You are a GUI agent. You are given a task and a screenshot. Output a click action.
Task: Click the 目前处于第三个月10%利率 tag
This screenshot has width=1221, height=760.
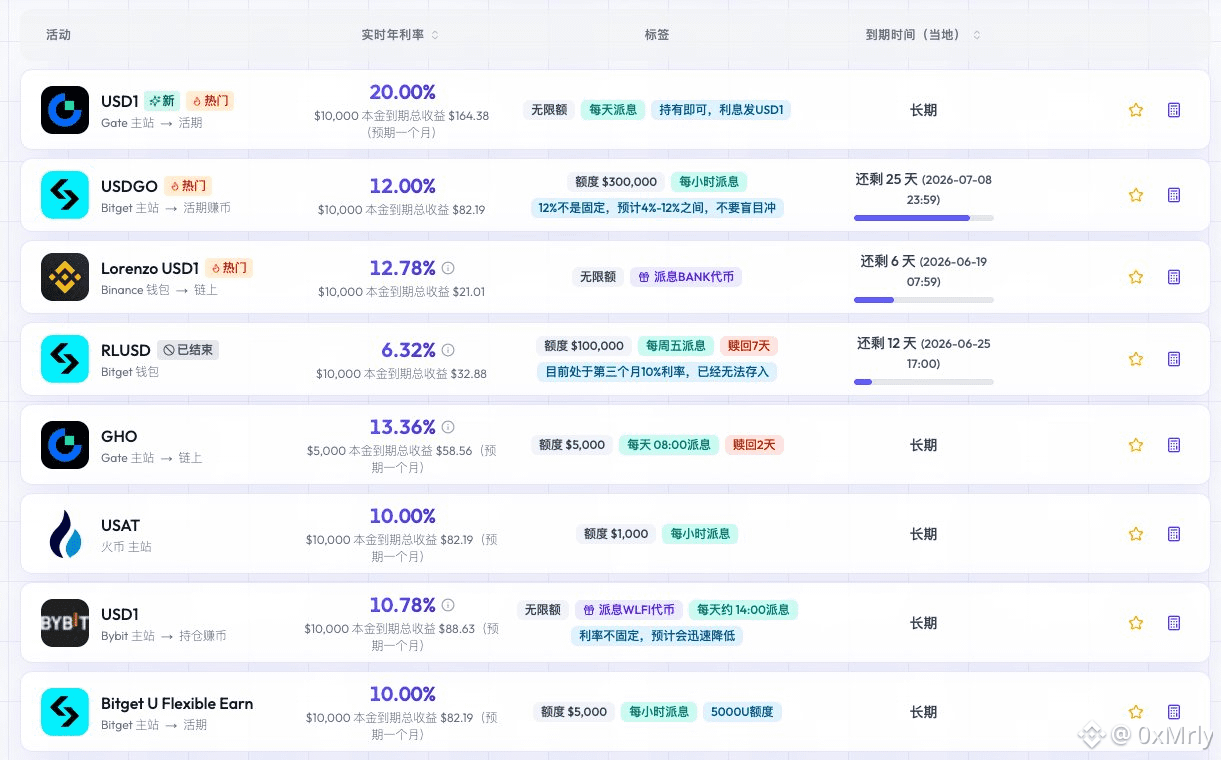click(657, 372)
